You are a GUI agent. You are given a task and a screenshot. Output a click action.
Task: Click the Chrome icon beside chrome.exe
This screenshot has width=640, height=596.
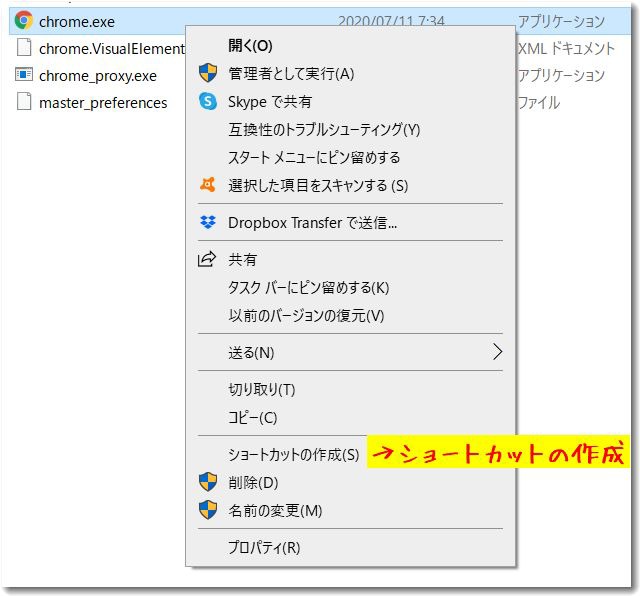(x=23, y=20)
